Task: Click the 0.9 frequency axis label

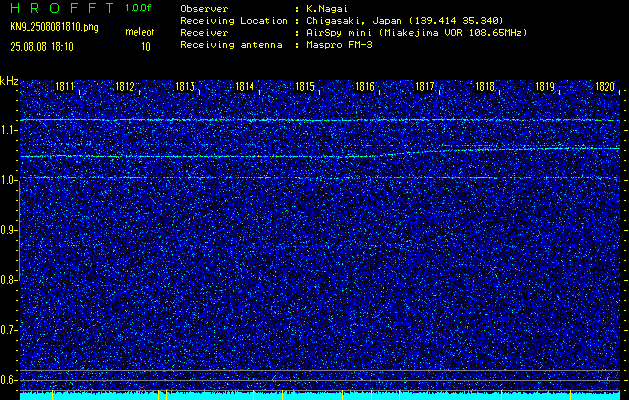Action: pos(8,230)
